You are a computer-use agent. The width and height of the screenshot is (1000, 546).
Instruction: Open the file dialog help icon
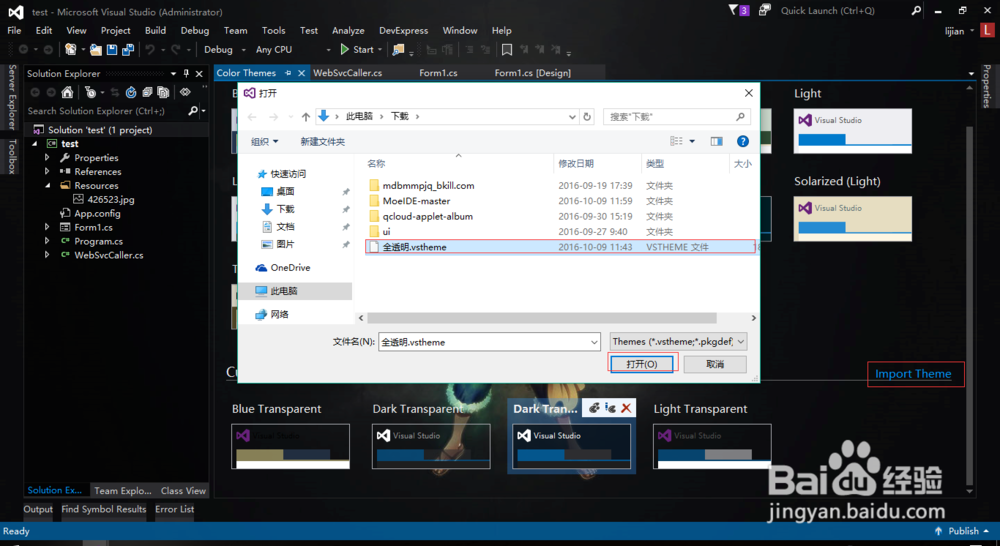pyautogui.click(x=742, y=141)
